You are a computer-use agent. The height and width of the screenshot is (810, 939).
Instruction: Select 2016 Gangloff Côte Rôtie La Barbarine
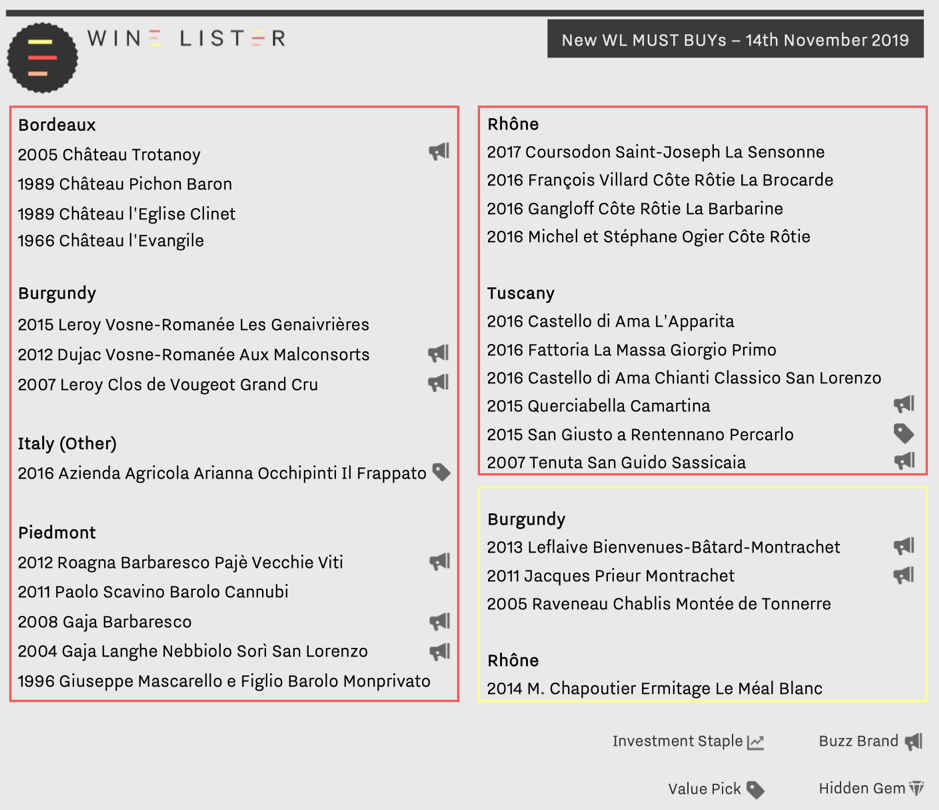[635, 208]
